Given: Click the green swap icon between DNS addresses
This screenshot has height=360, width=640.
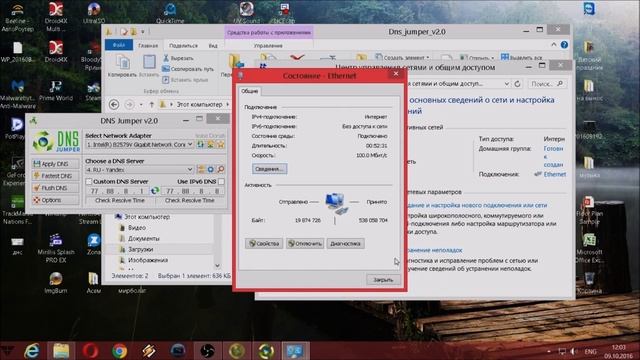Looking at the screenshot, I should (155, 191).
